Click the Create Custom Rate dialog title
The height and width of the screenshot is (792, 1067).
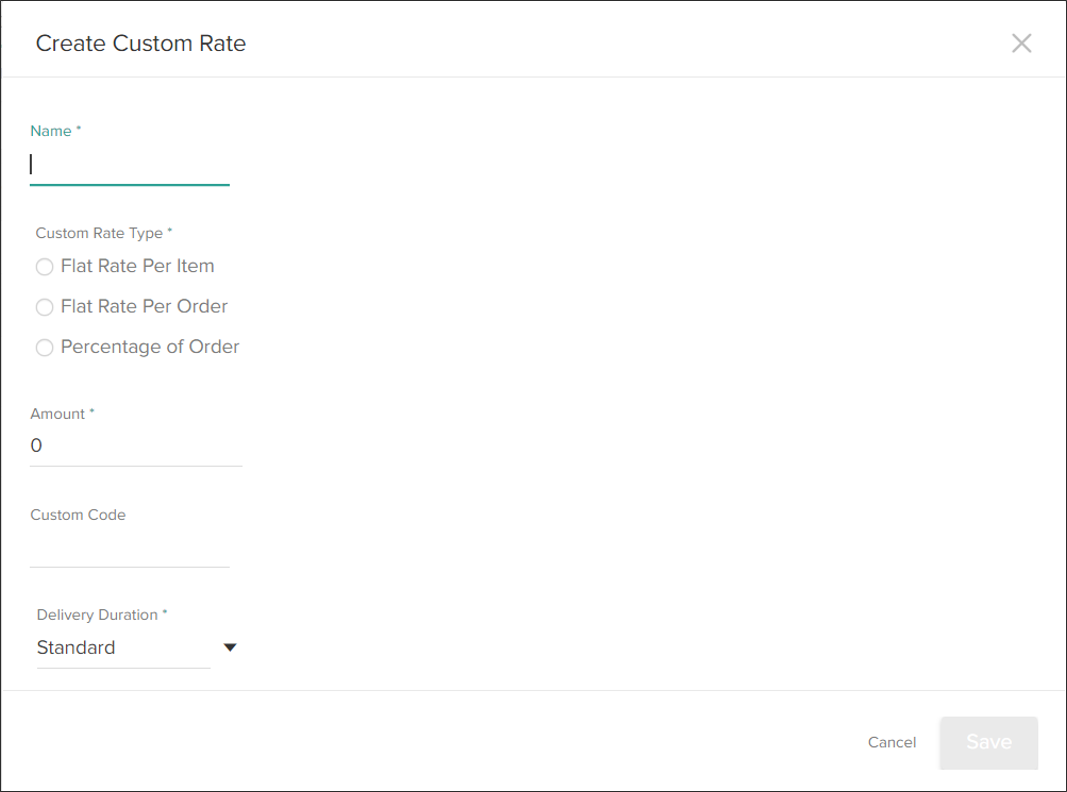tap(140, 43)
